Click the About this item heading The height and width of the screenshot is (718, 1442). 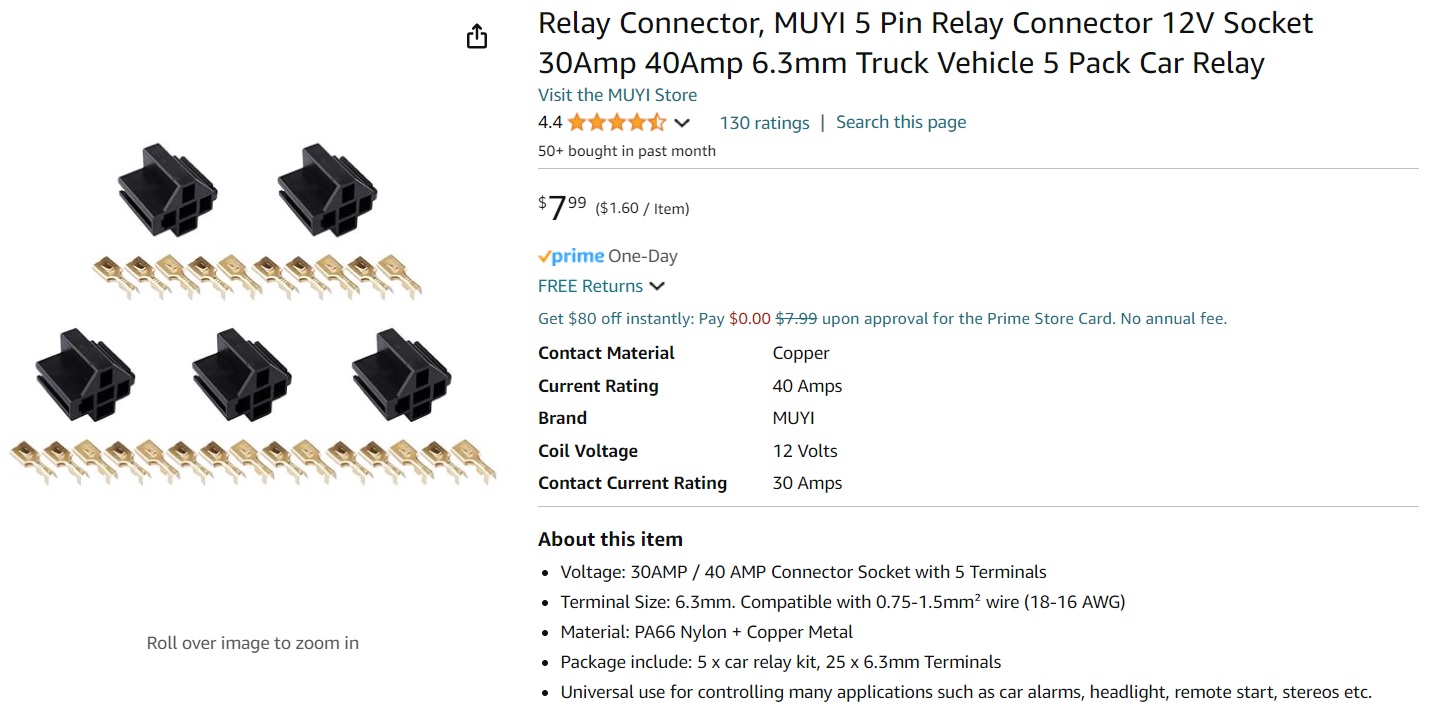point(610,539)
